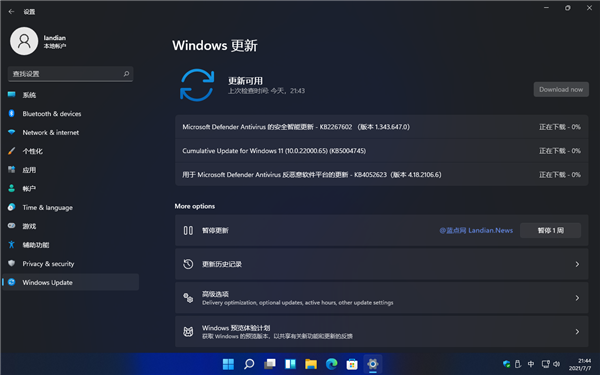The height and width of the screenshot is (375, 600).
Task: Click the Windows Security tray icon
Action: [507, 364]
